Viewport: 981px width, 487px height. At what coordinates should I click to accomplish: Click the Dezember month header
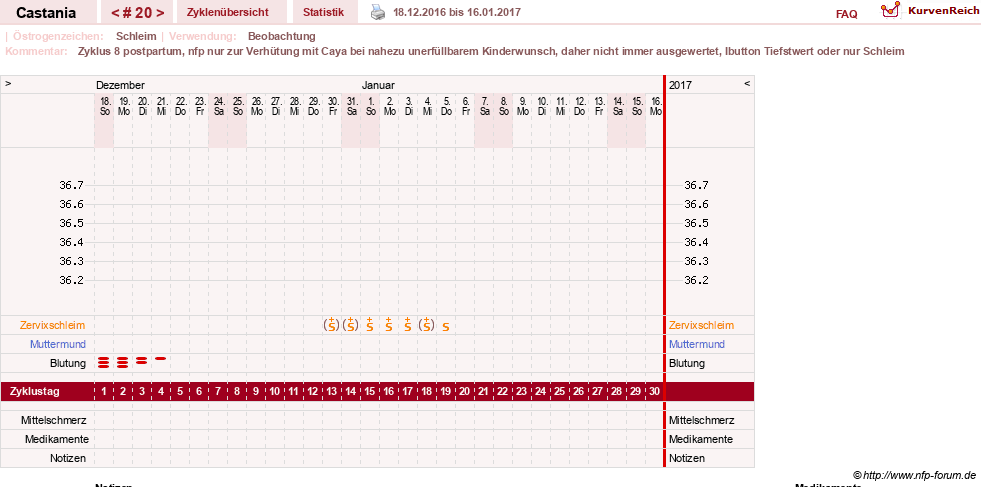coord(120,85)
